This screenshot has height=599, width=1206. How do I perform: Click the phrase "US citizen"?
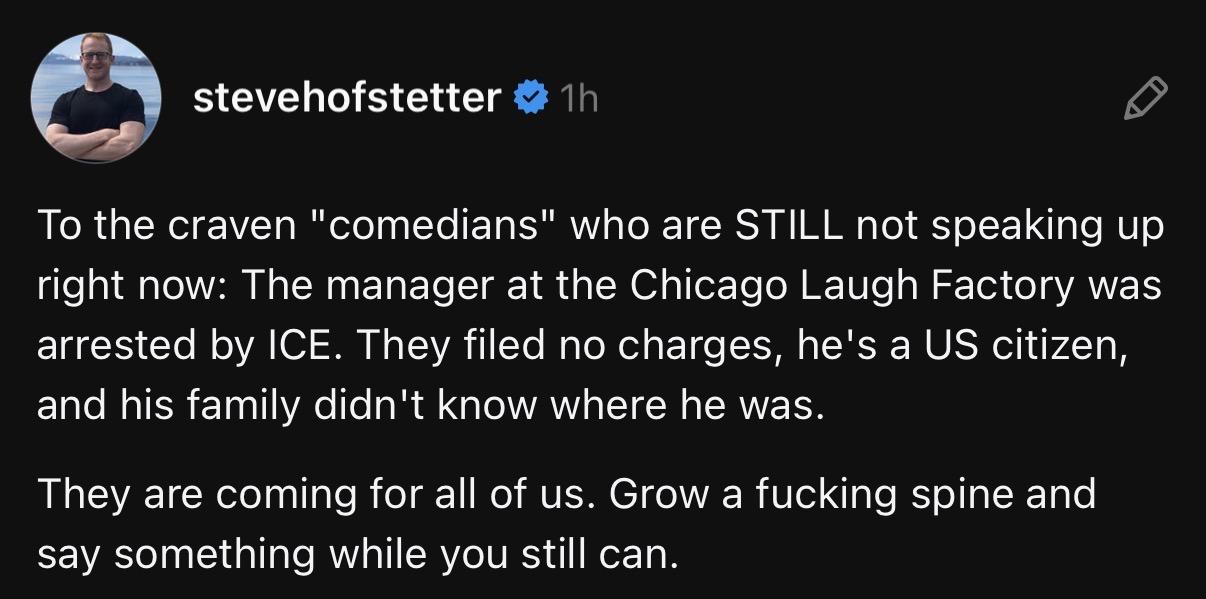(x=1039, y=346)
